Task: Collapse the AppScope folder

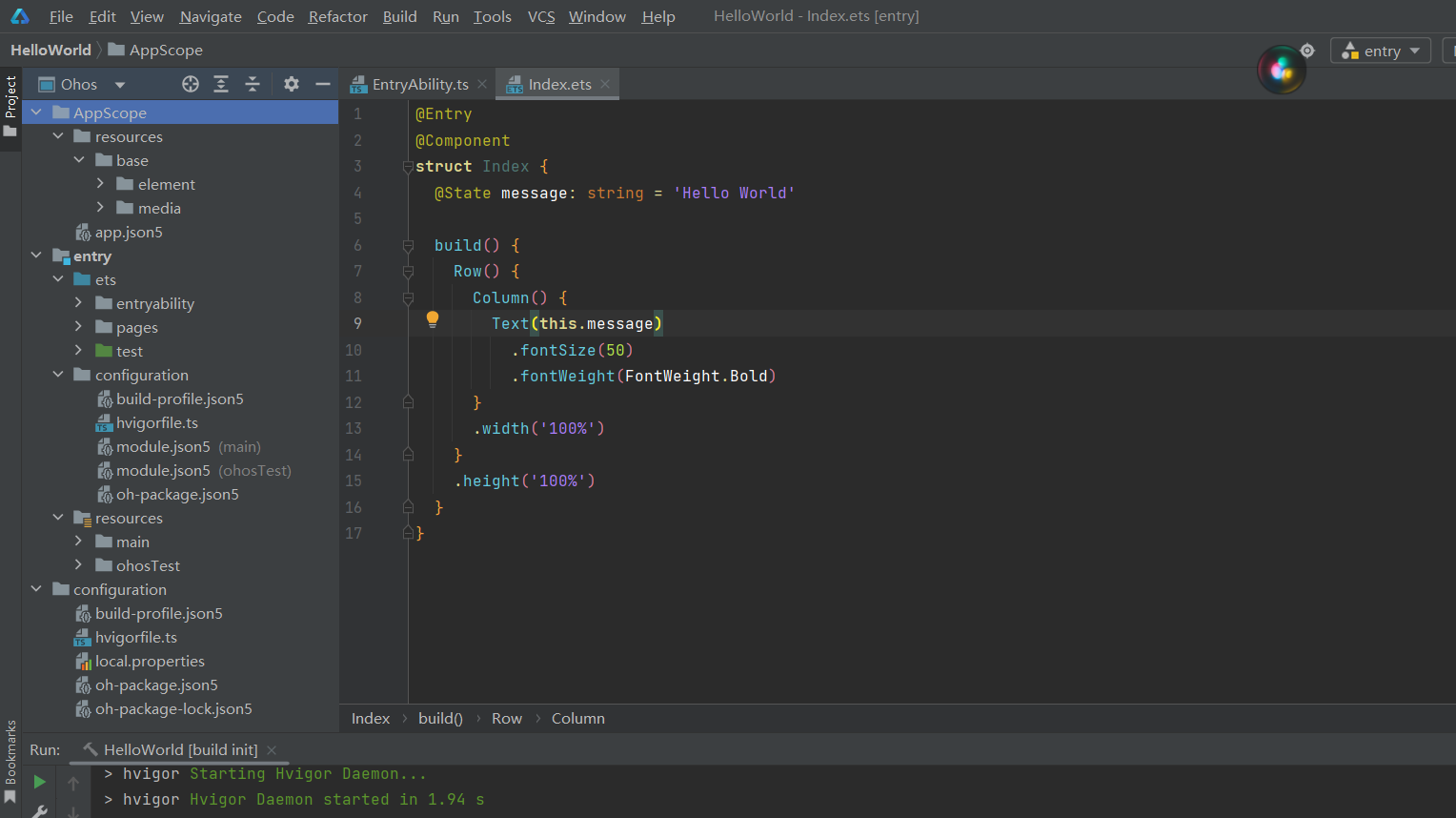Action: (36, 112)
